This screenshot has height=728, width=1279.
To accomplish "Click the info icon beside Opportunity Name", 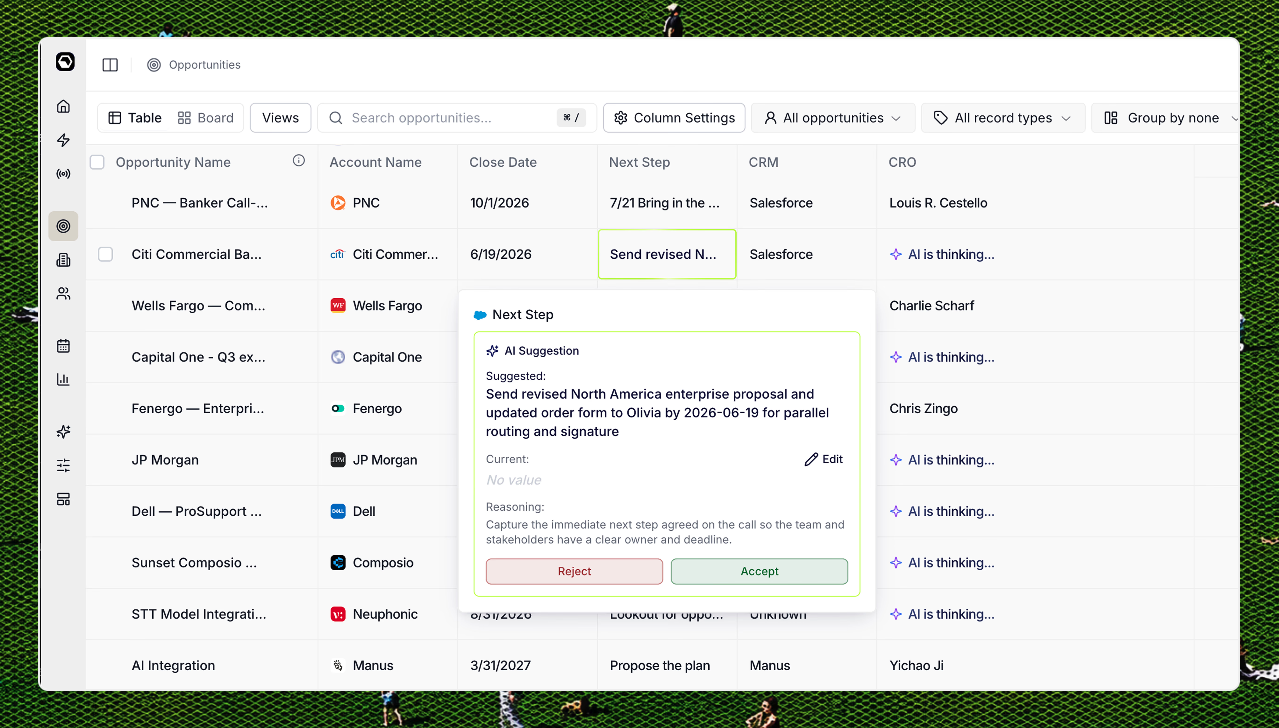I will pos(298,160).
